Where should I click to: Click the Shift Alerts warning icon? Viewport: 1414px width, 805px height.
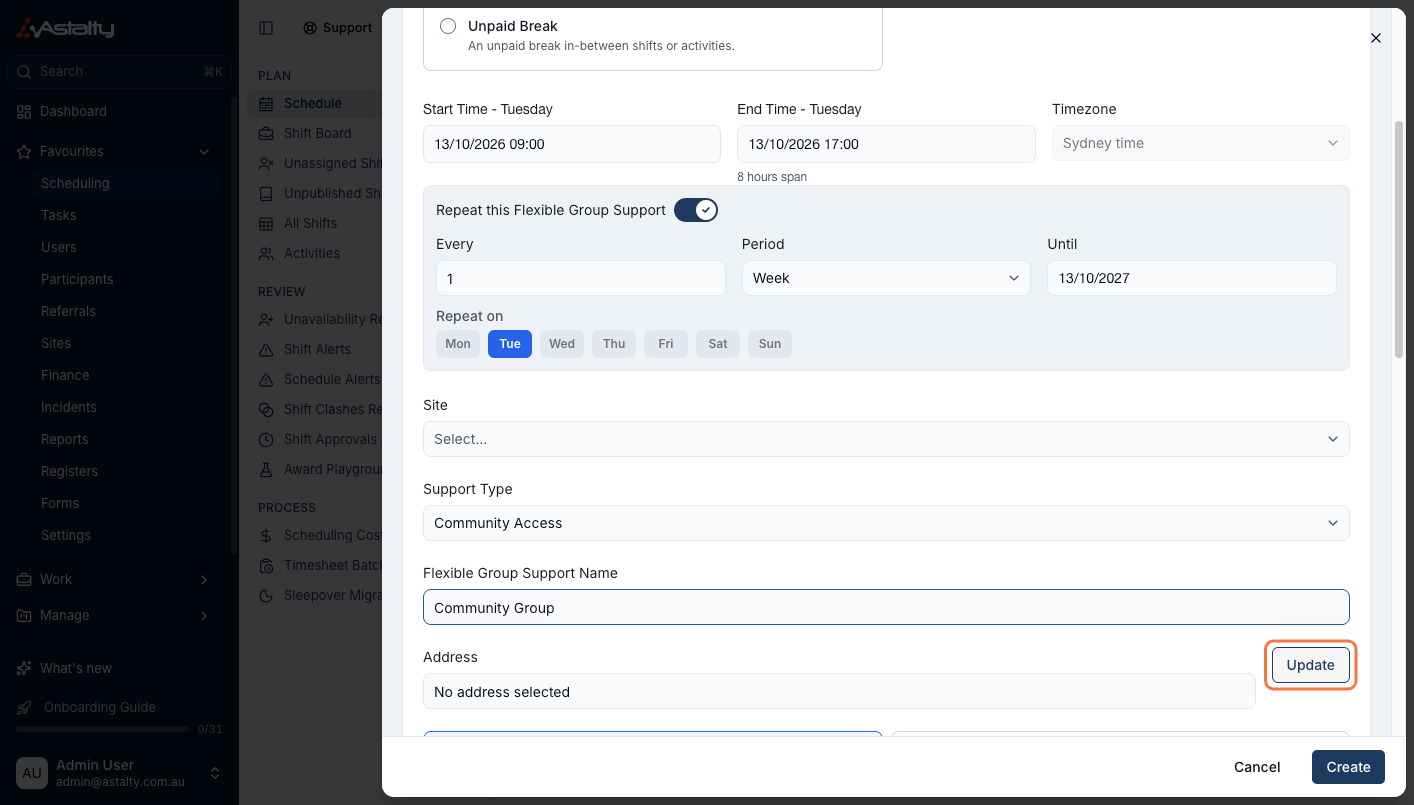click(x=266, y=349)
